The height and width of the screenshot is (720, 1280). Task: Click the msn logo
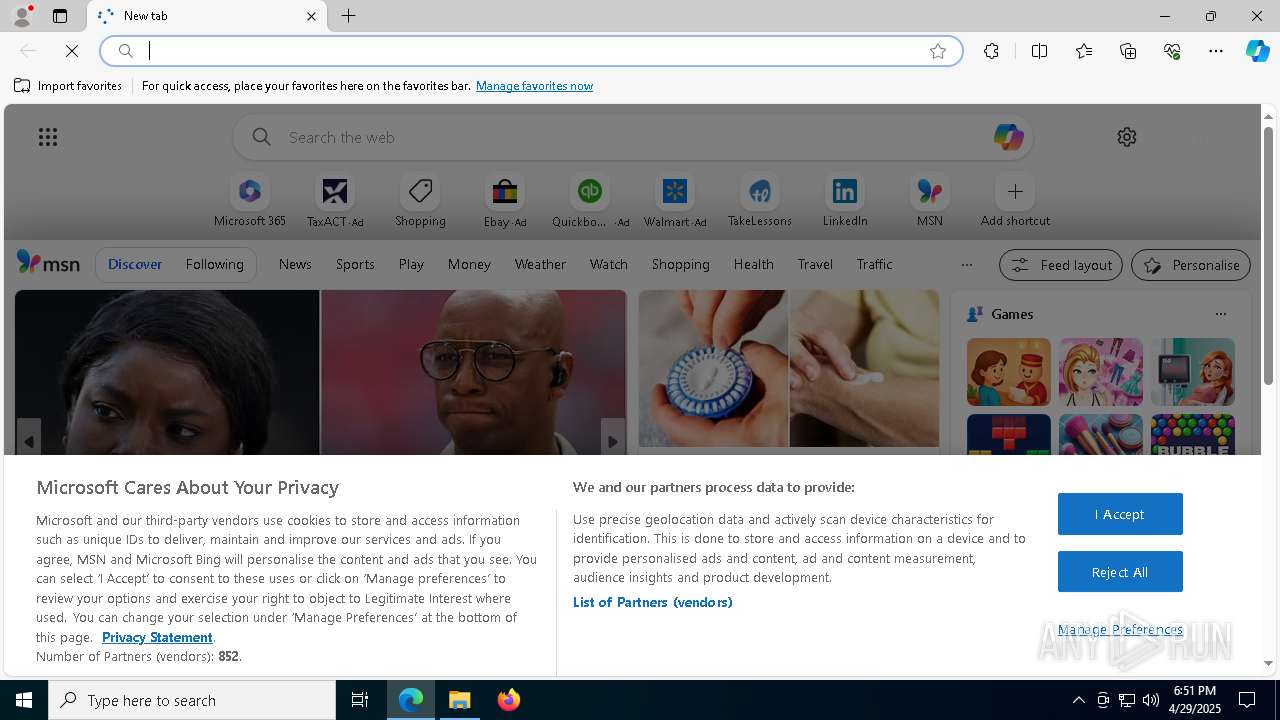pos(48,263)
